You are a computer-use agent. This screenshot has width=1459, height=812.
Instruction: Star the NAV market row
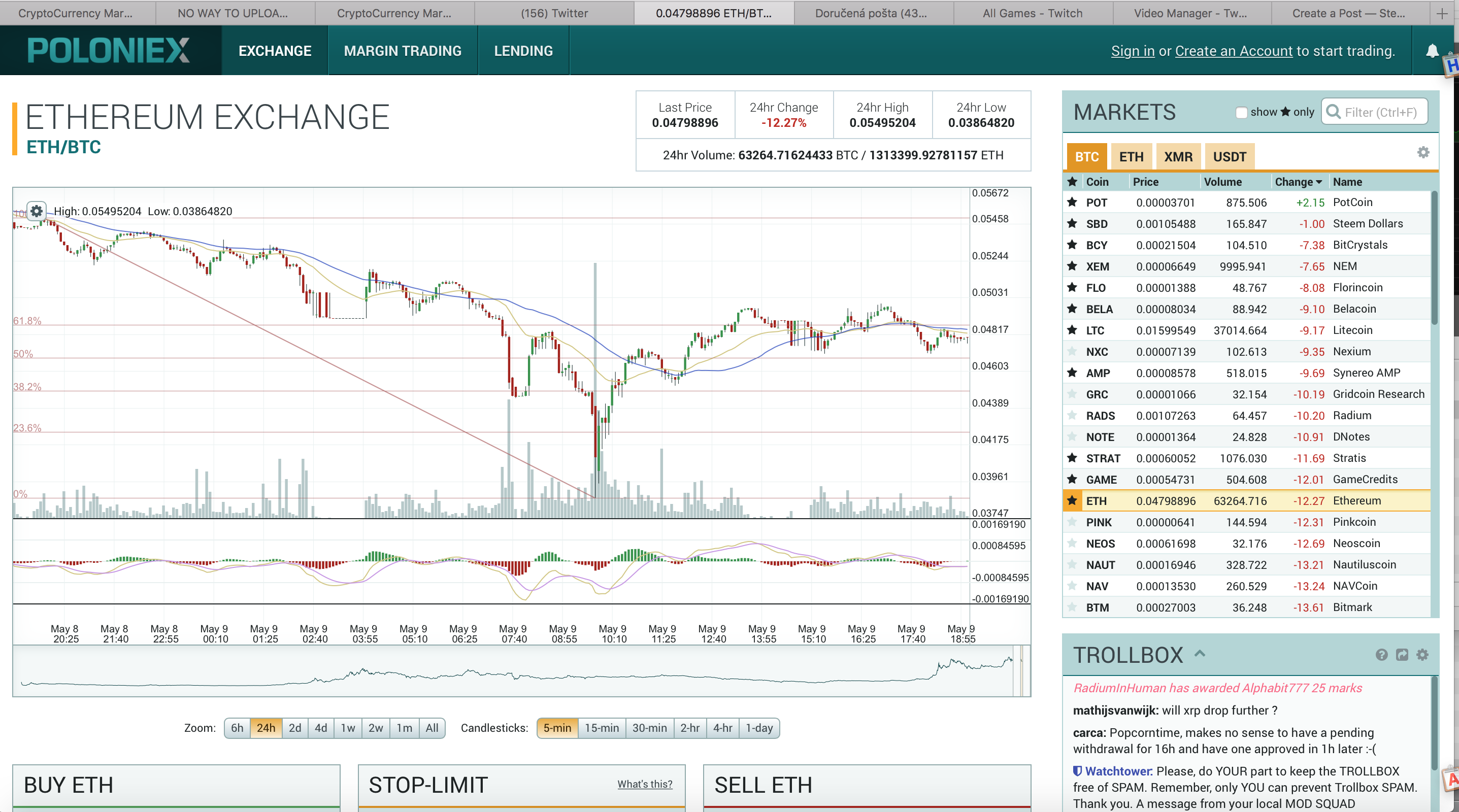click(x=1072, y=586)
